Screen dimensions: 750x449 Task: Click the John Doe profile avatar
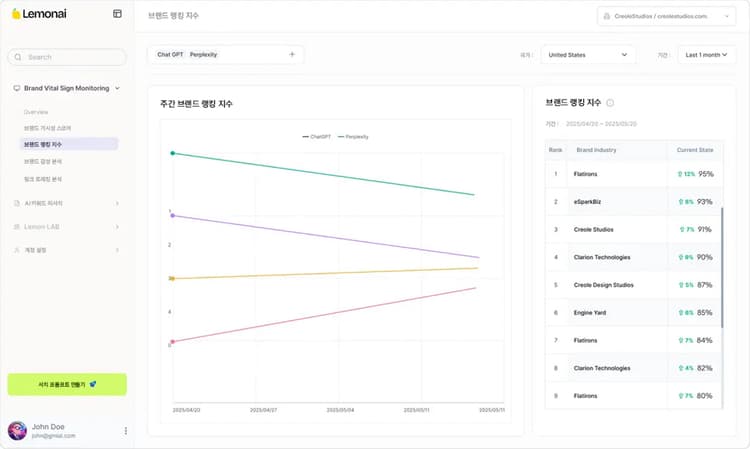(17, 431)
